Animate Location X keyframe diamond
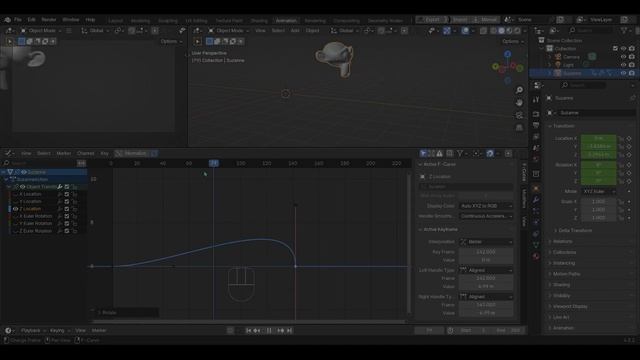The width and height of the screenshot is (640, 360). pos(629,139)
